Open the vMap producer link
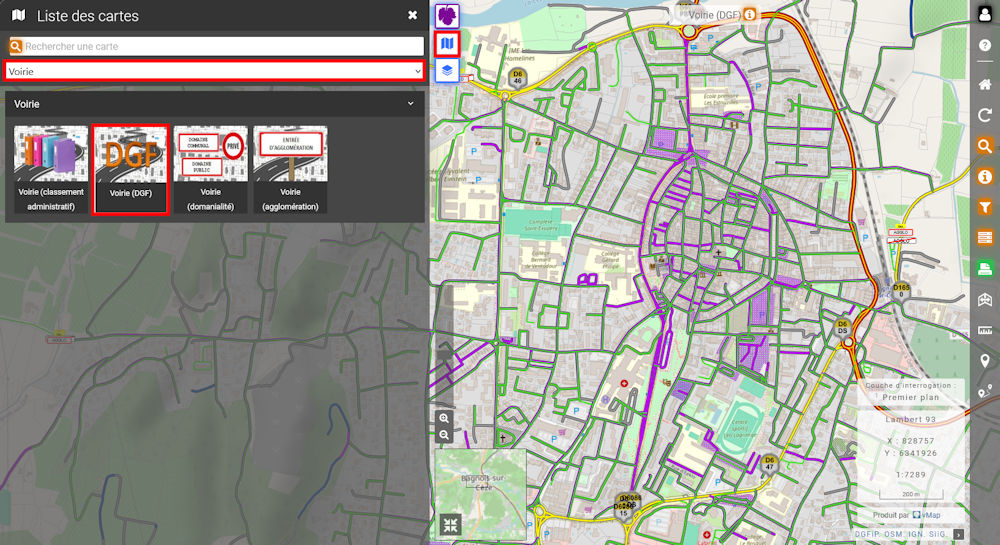Screen dimensions: 1000x545 927,515
